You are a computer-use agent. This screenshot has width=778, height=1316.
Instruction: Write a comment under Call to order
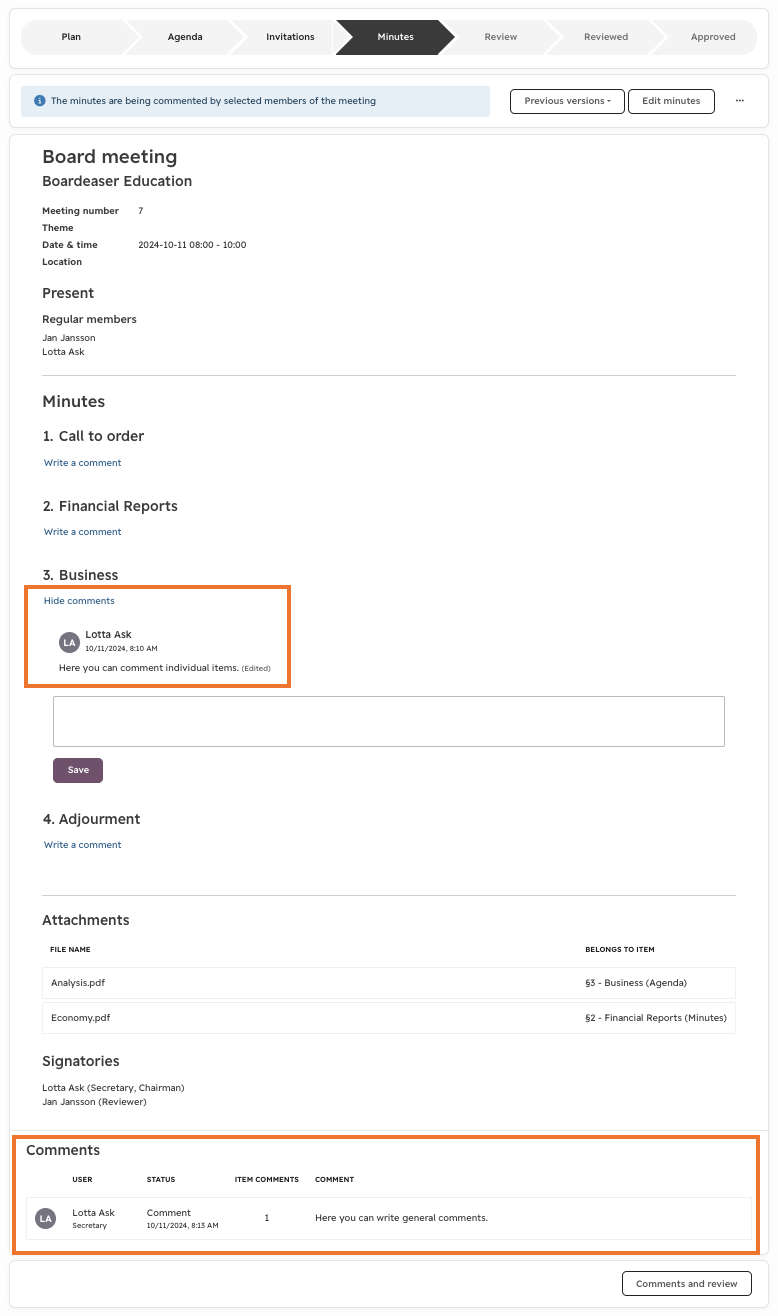pos(82,463)
